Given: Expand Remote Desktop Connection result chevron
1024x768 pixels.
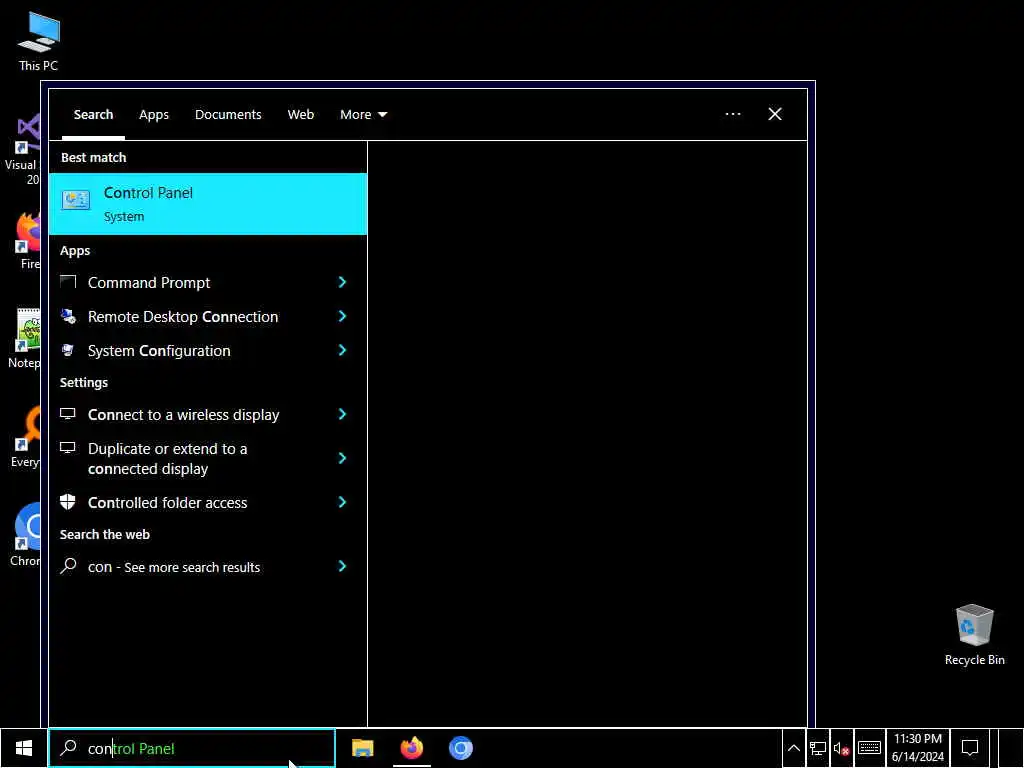Looking at the screenshot, I should point(342,316).
